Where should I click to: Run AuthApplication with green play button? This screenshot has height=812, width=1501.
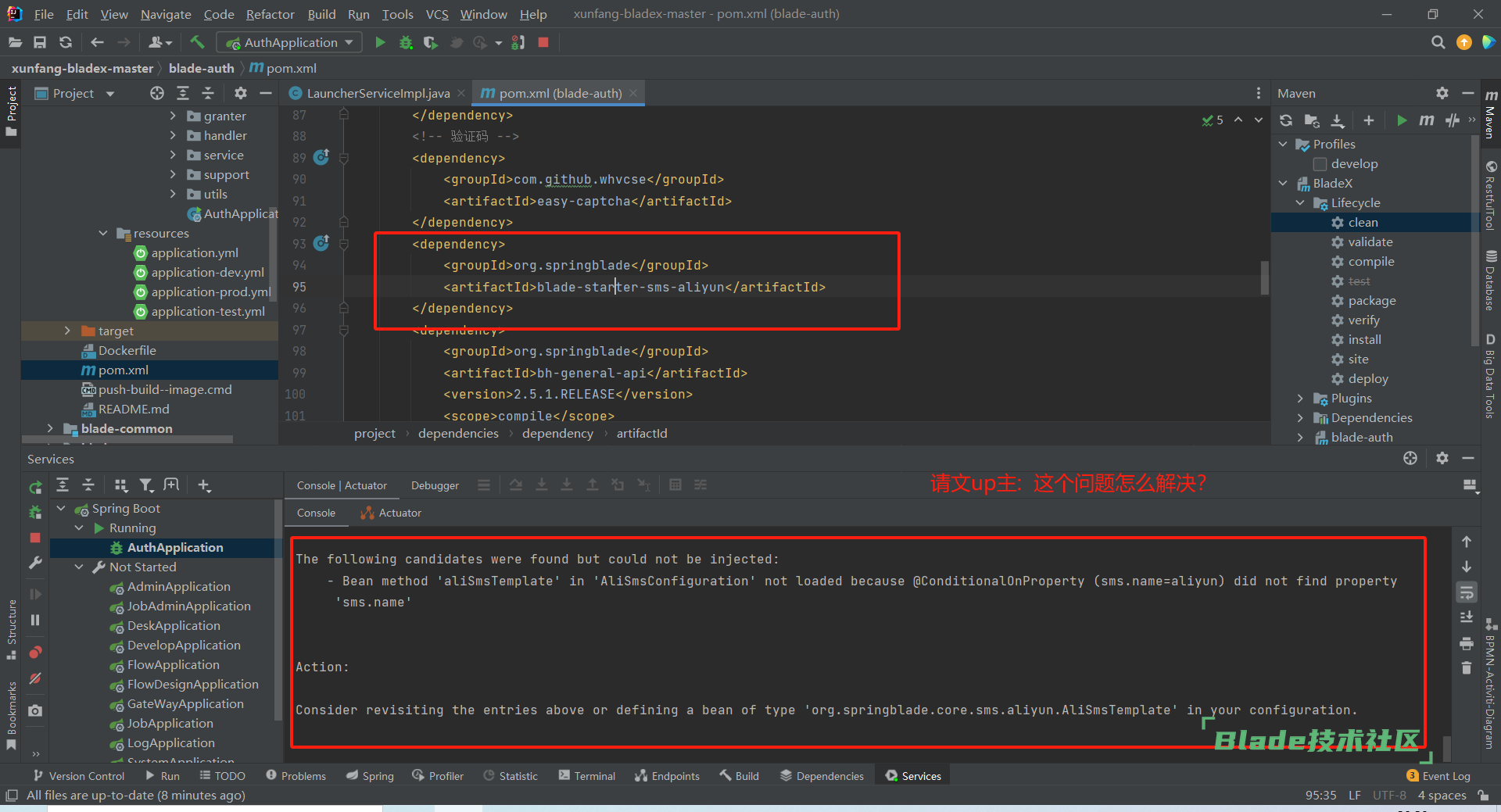(x=380, y=42)
